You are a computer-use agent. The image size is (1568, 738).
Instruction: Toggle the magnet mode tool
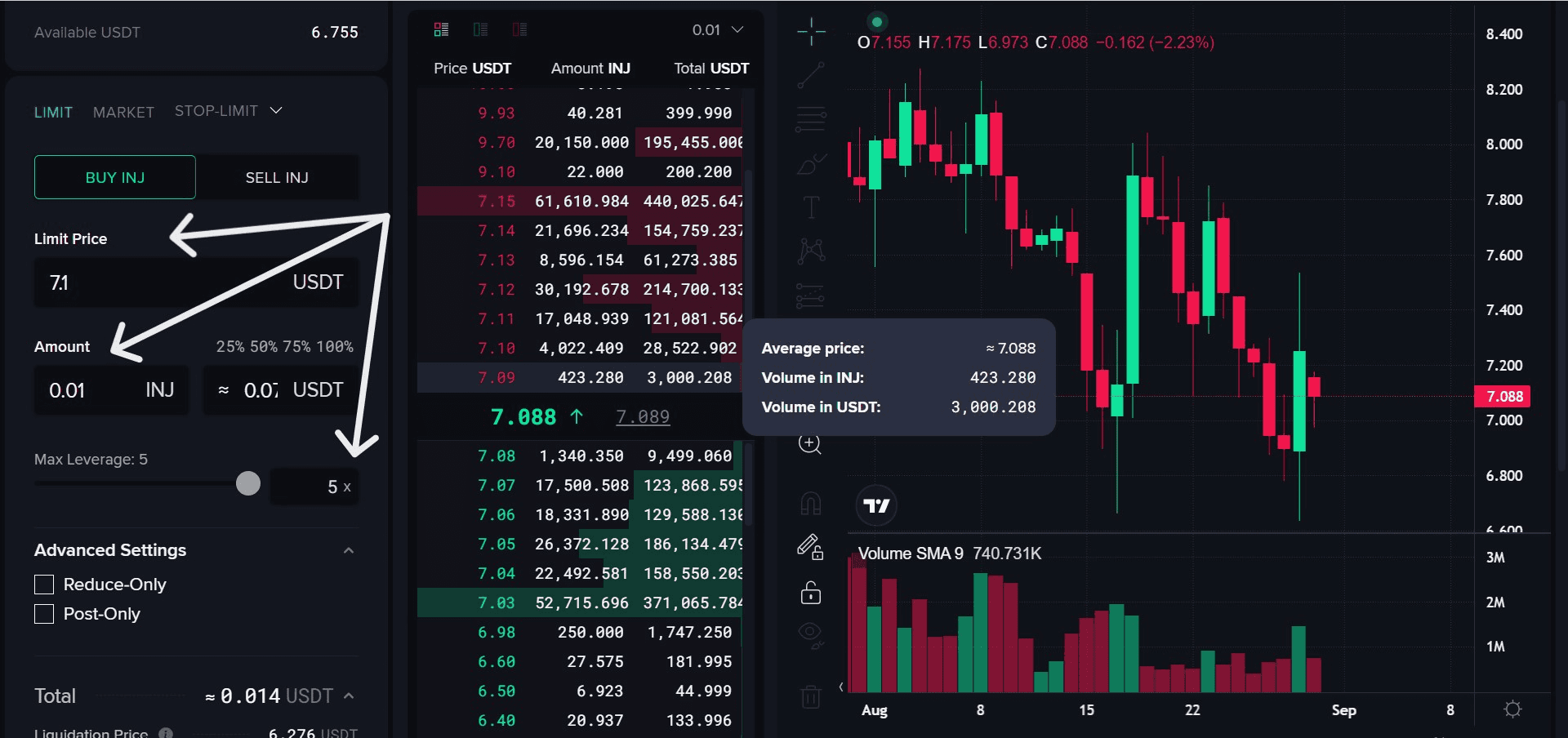pyautogui.click(x=811, y=503)
